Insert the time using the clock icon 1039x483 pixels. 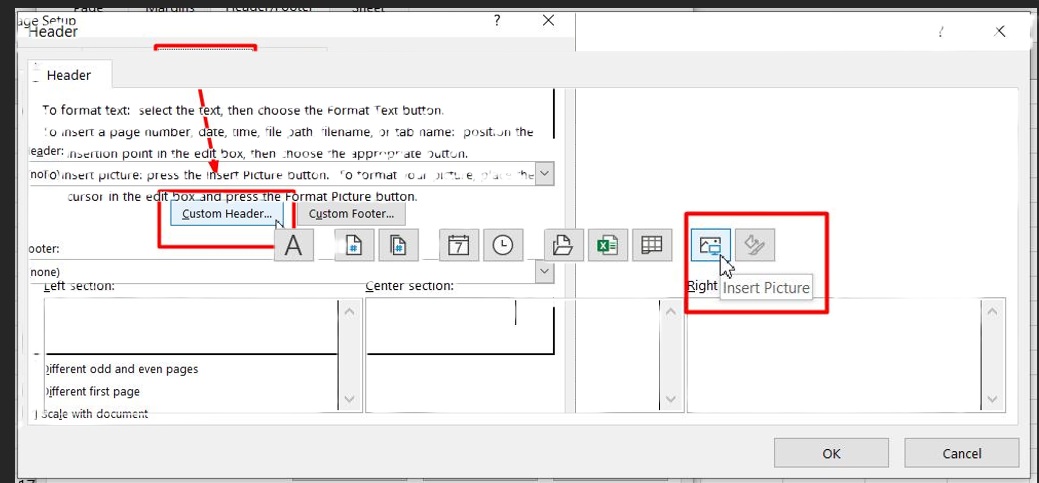[503, 245]
